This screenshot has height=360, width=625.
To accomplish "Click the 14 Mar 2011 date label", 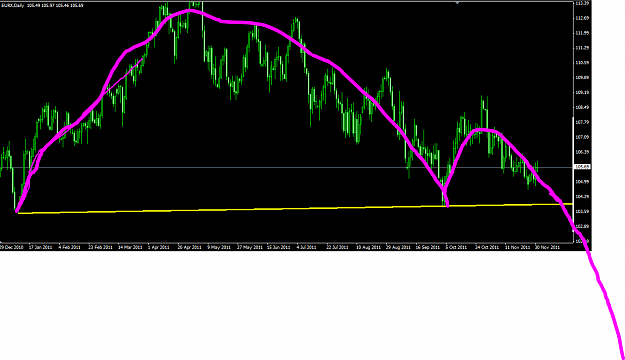I will tap(130, 247).
